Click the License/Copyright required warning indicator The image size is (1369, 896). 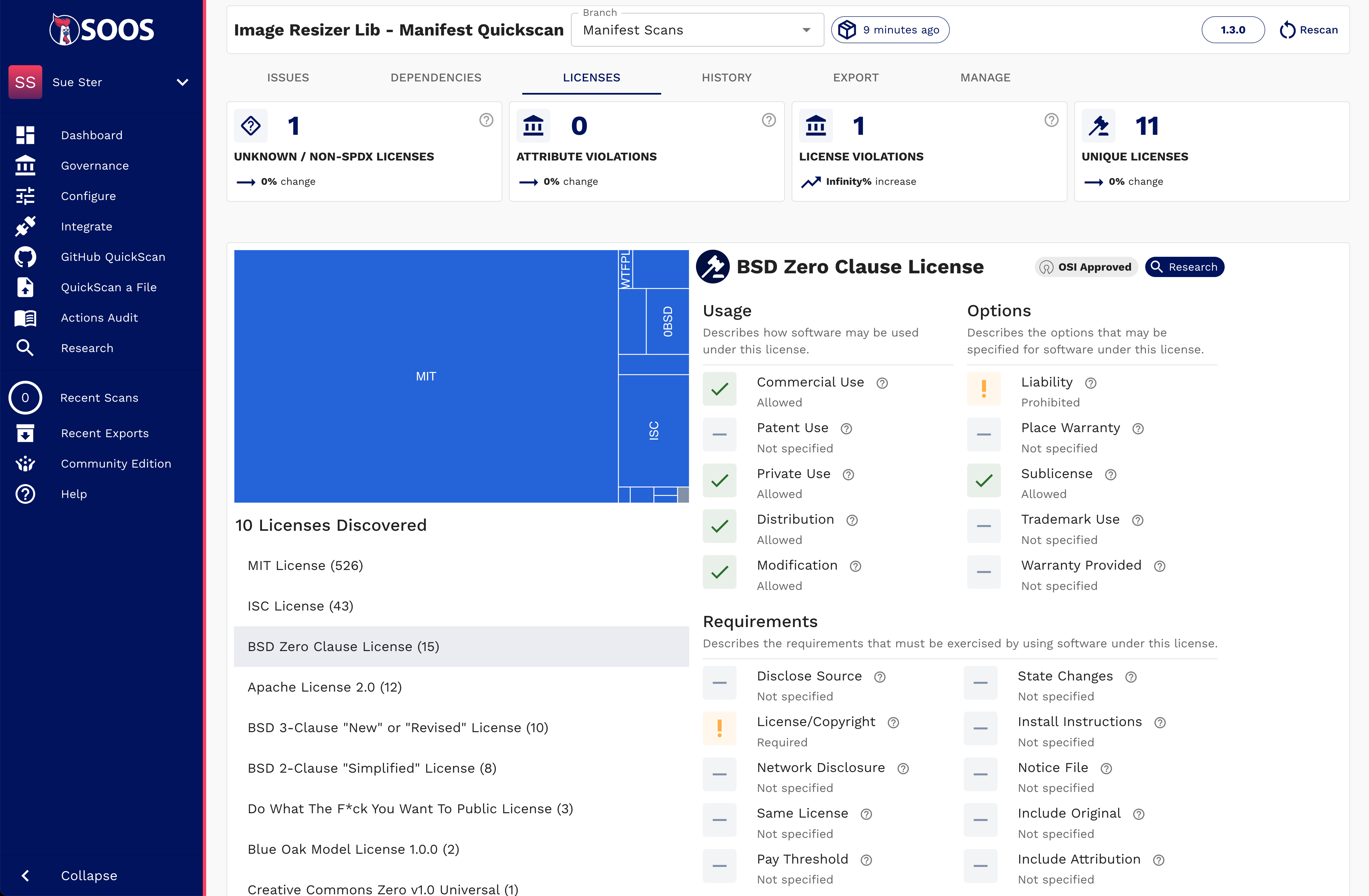pos(719,729)
